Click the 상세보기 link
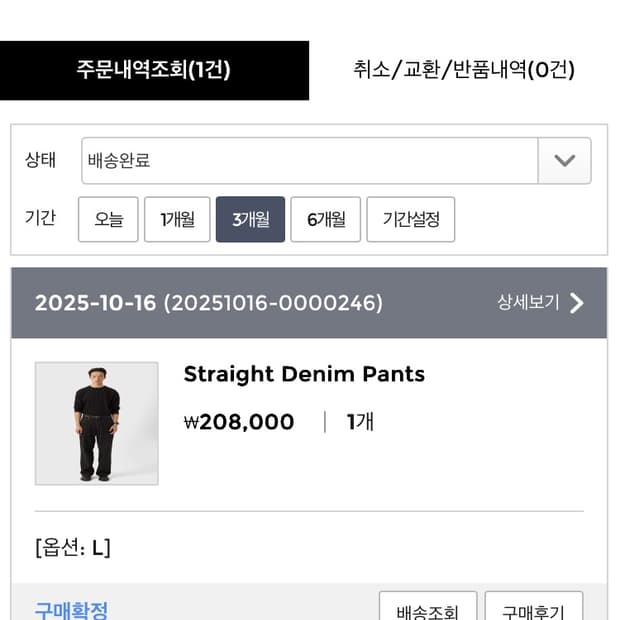The width and height of the screenshot is (620, 620). click(x=528, y=303)
